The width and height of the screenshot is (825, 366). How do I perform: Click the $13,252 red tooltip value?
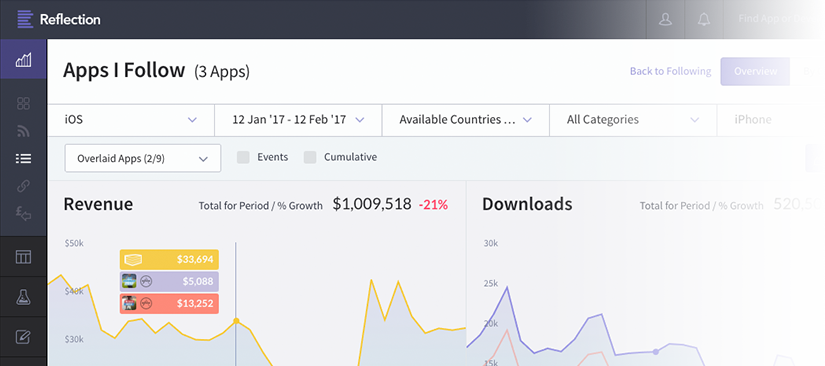195,303
